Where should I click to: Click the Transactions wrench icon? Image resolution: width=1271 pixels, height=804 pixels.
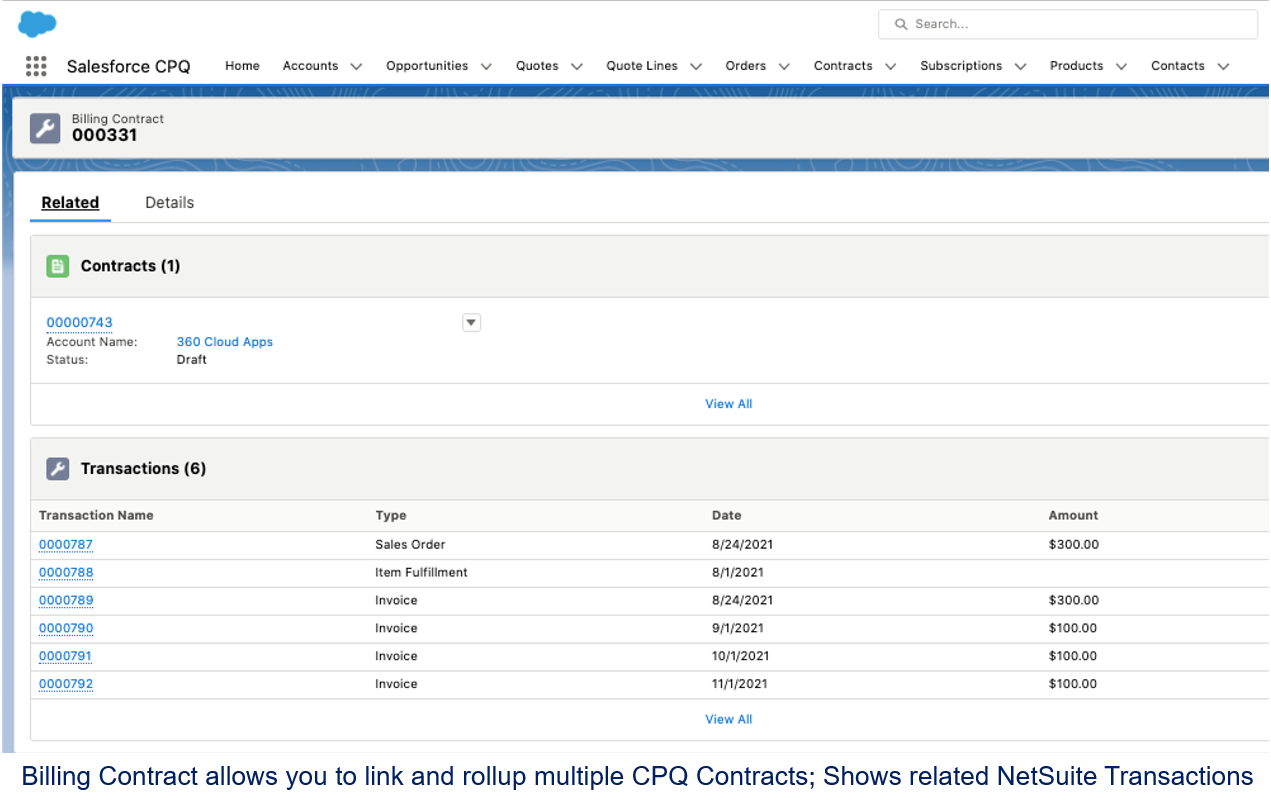point(58,469)
